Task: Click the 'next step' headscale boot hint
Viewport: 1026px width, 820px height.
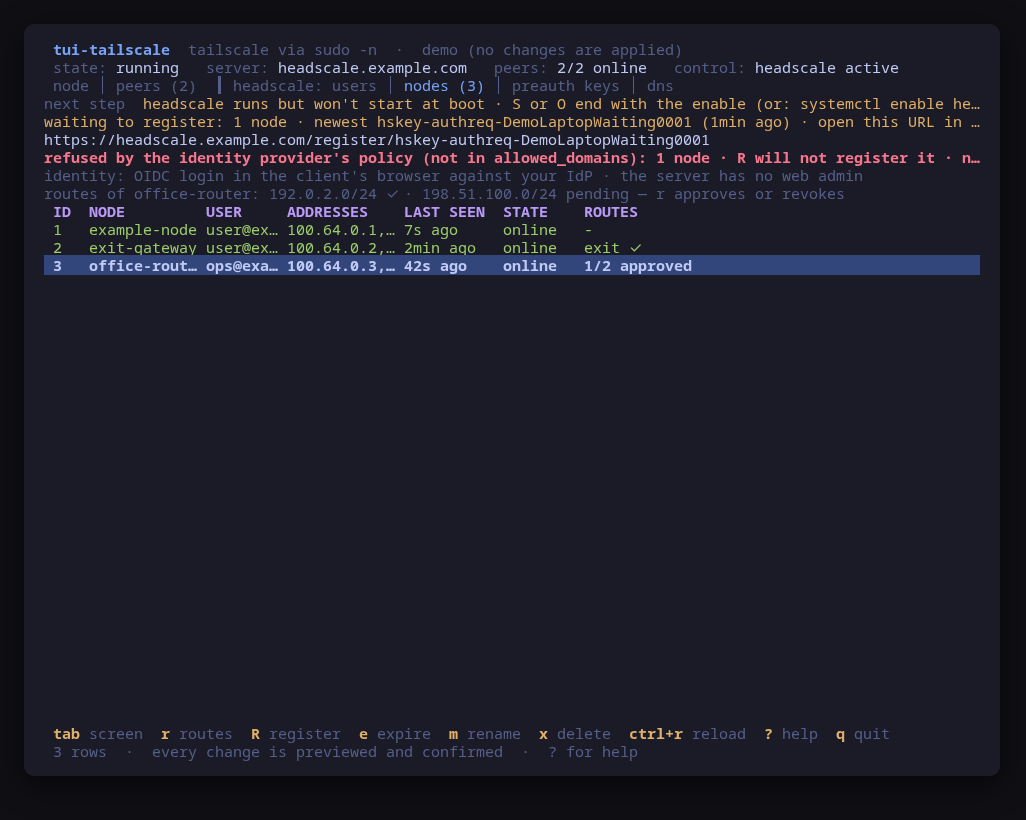Action: point(512,104)
